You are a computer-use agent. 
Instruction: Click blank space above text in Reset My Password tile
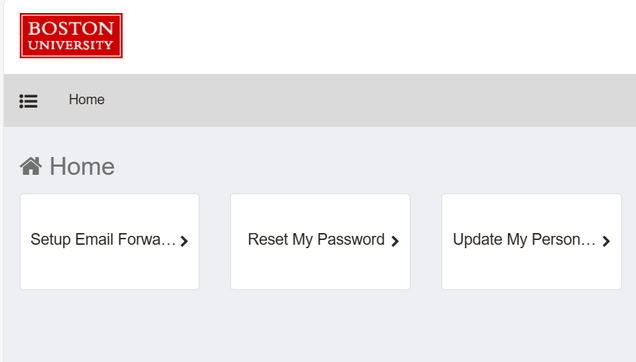point(320,211)
